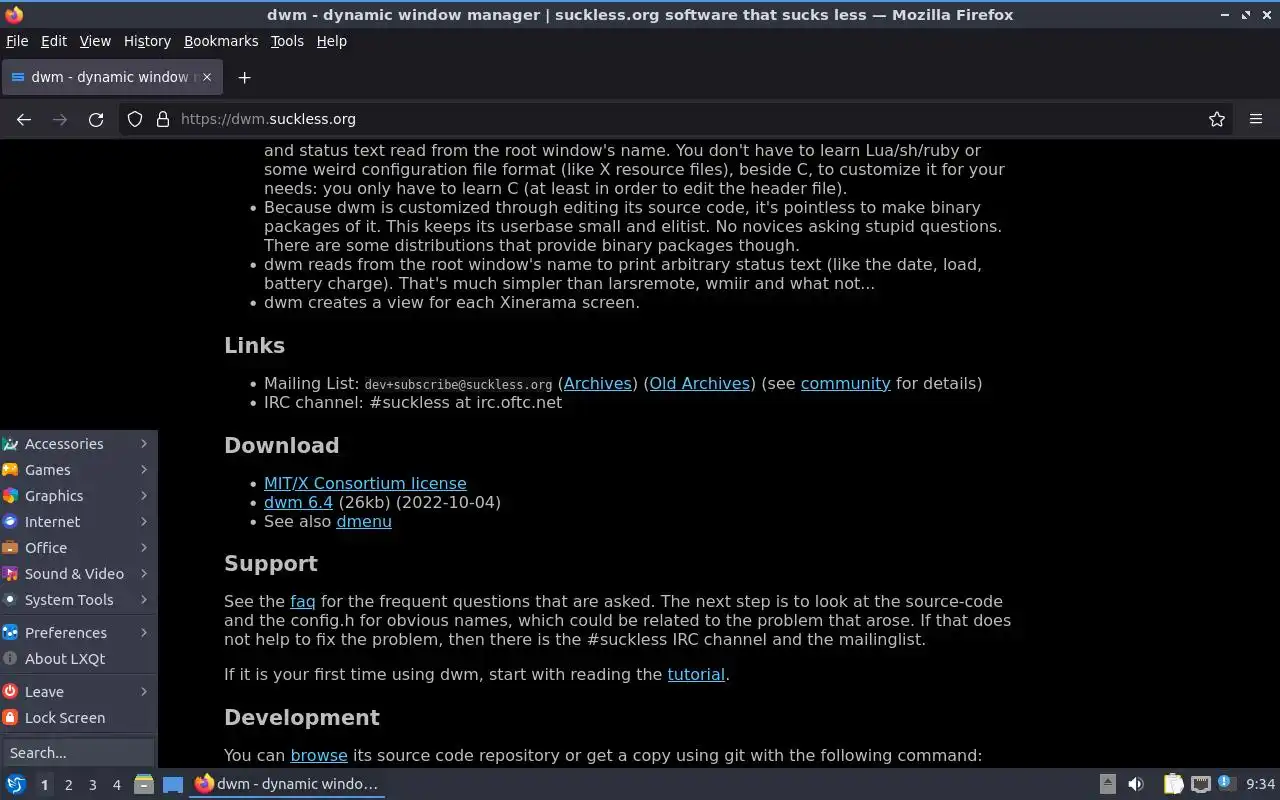This screenshot has width=1280, height=800.
Task: Select About LXQt label in start menu
Action: tap(65, 659)
